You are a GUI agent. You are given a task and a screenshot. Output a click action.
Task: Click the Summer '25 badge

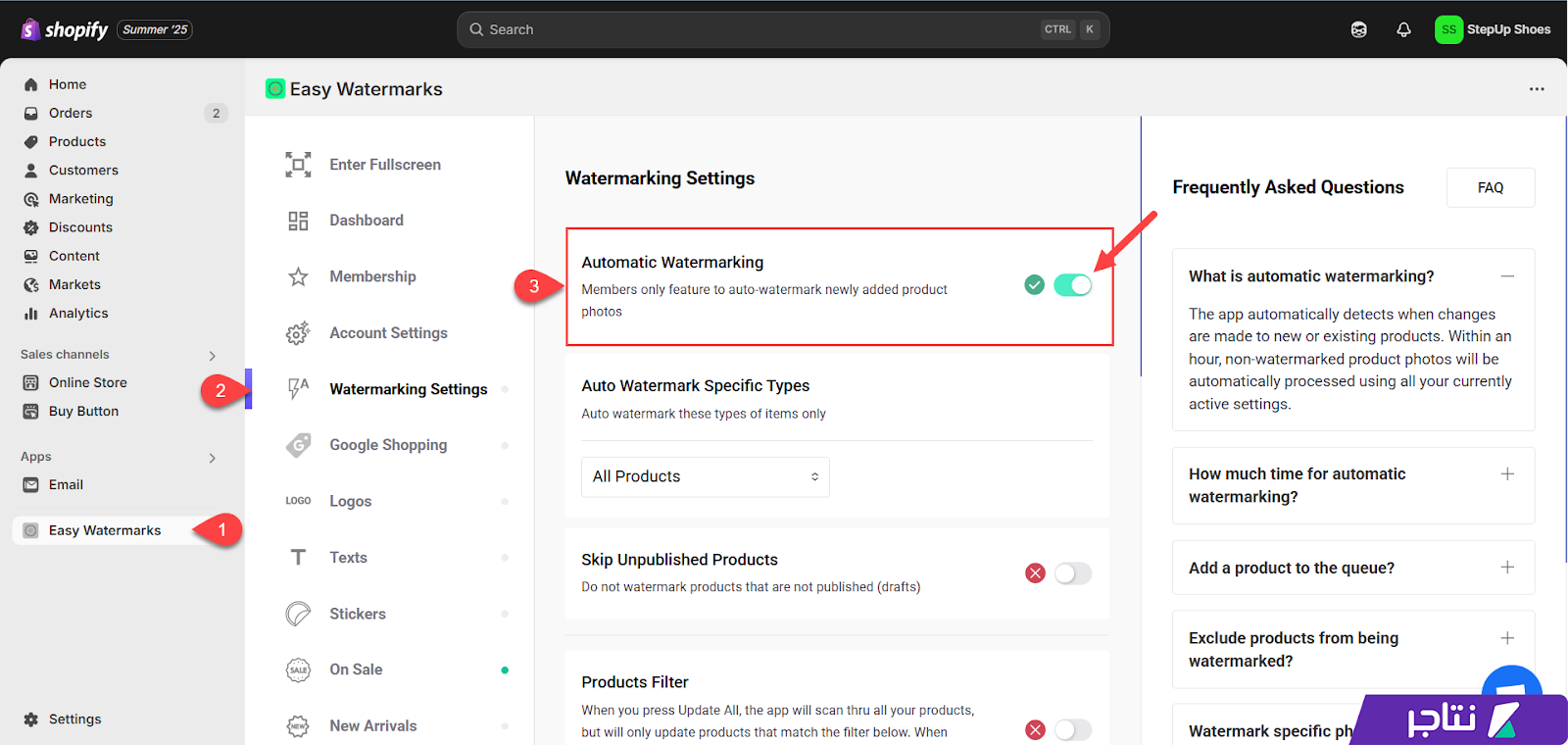pos(155,29)
